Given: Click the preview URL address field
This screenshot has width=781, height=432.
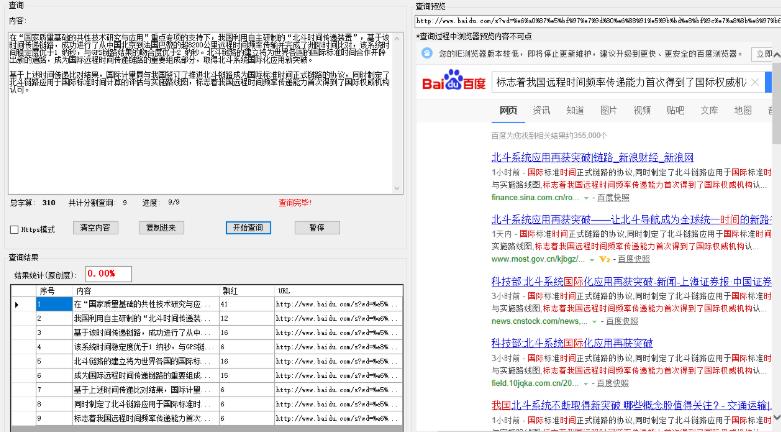Looking at the screenshot, I should pyautogui.click(x=597, y=21).
